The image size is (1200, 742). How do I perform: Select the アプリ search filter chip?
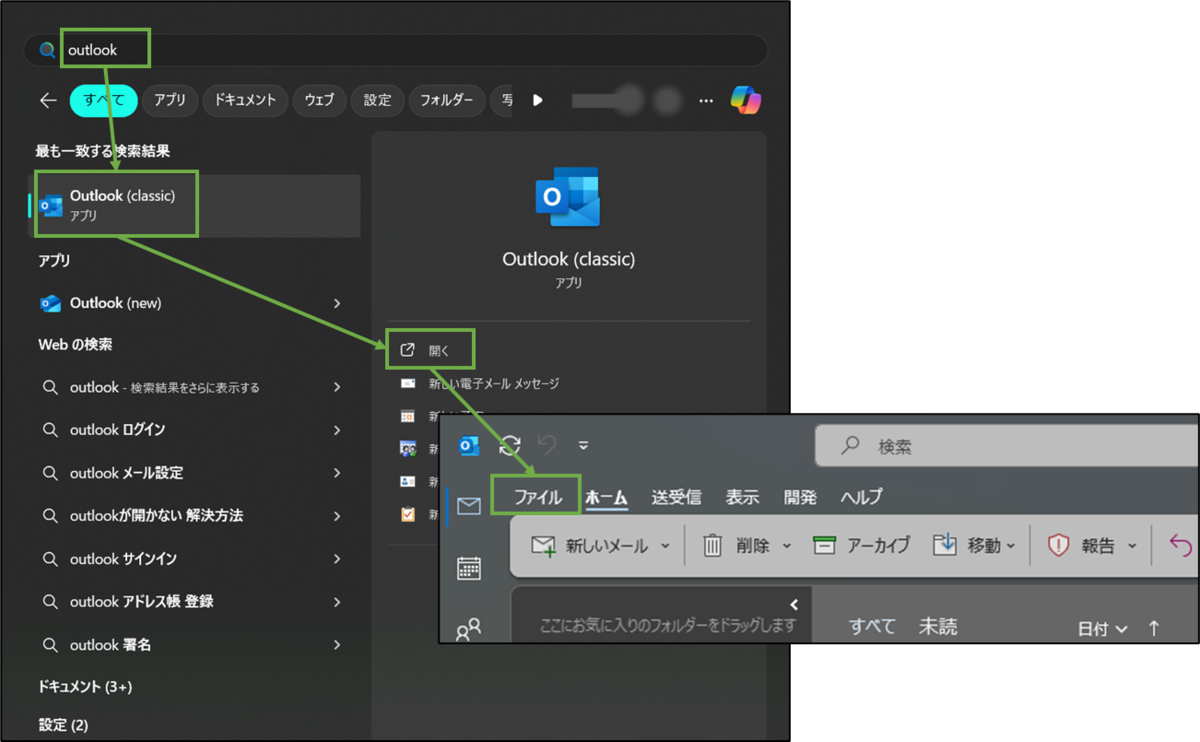point(170,100)
